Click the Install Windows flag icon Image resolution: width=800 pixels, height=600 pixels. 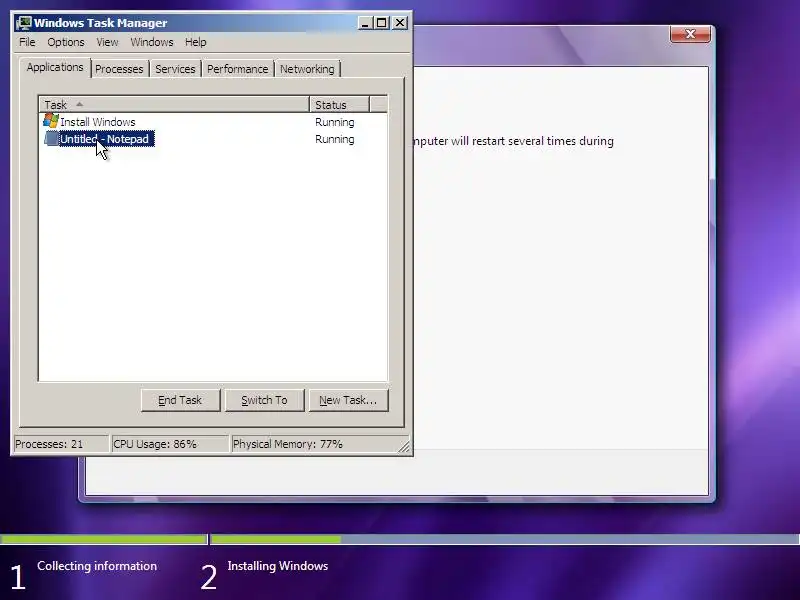(51, 121)
